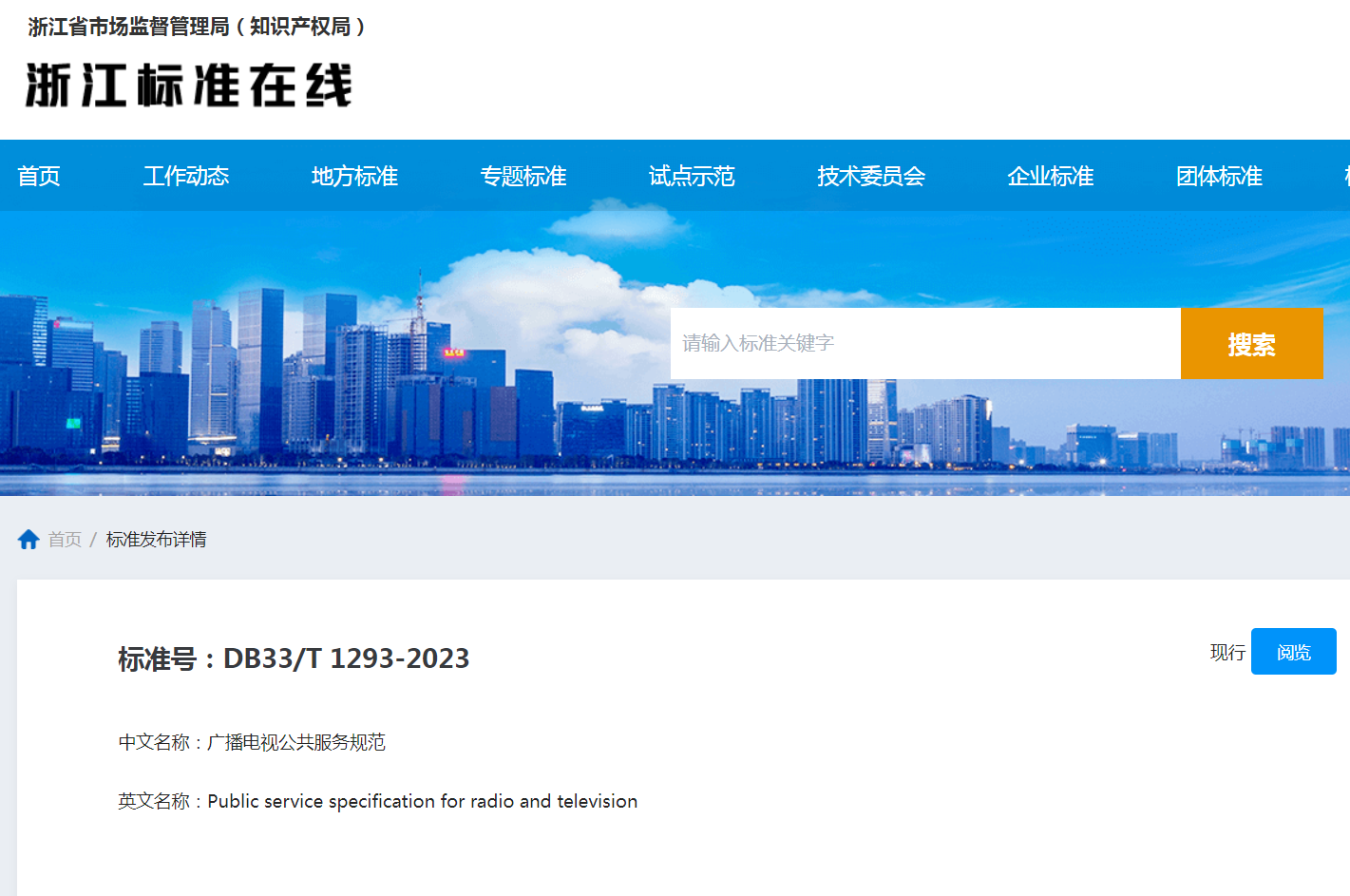Open the 企业标准 menu item

point(1051,176)
